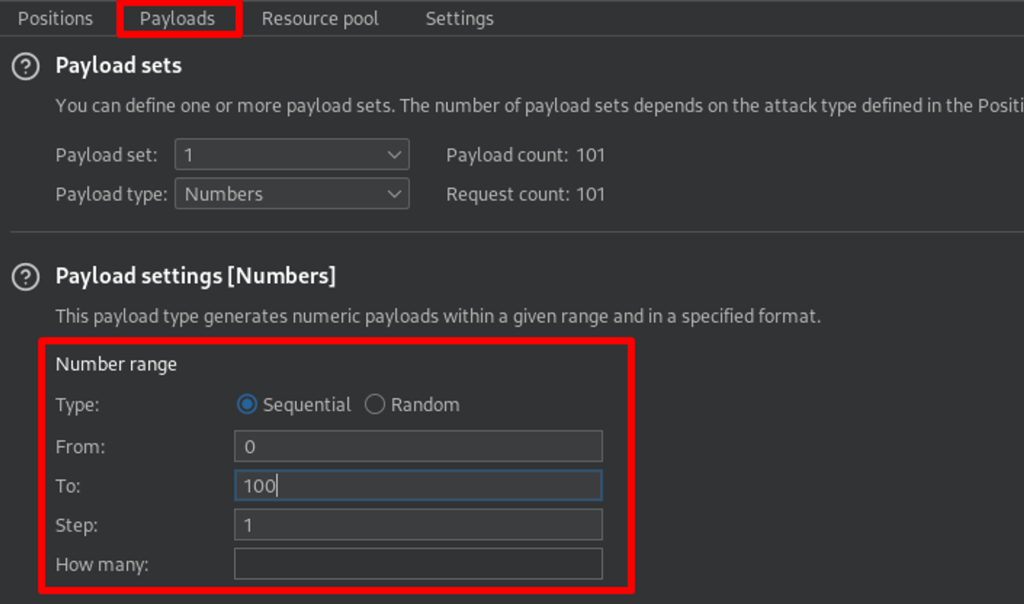The width and height of the screenshot is (1024, 604).
Task: Select the Payloads tab
Action: tap(177, 19)
